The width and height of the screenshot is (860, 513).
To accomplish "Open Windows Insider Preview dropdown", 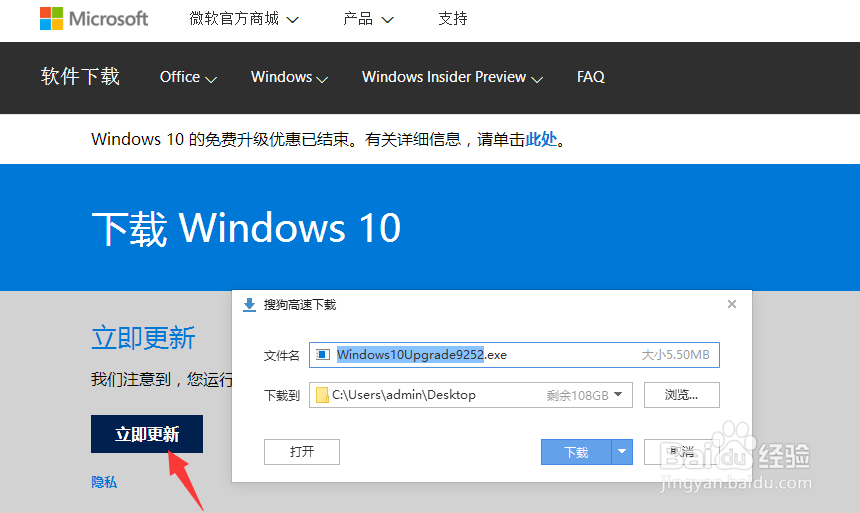I will [x=452, y=77].
